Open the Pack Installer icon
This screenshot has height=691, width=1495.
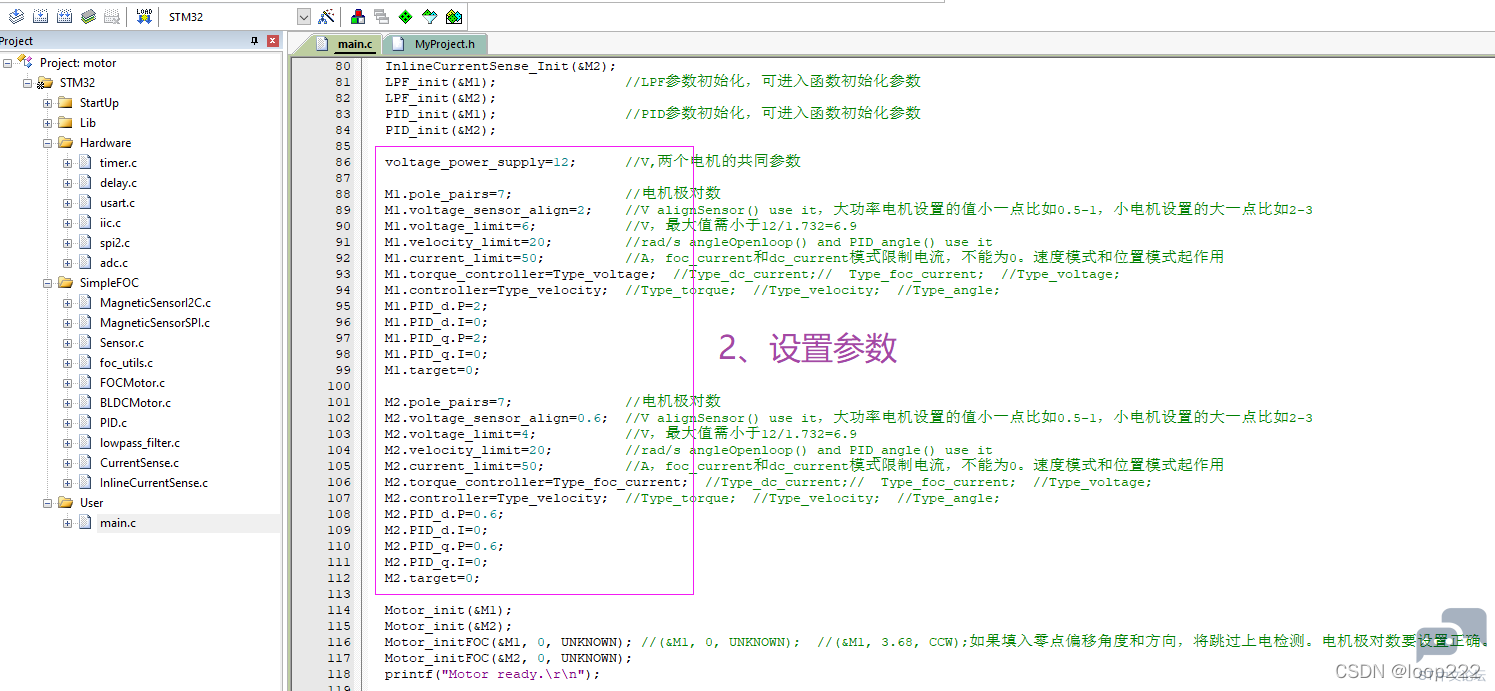pyautogui.click(x=453, y=16)
